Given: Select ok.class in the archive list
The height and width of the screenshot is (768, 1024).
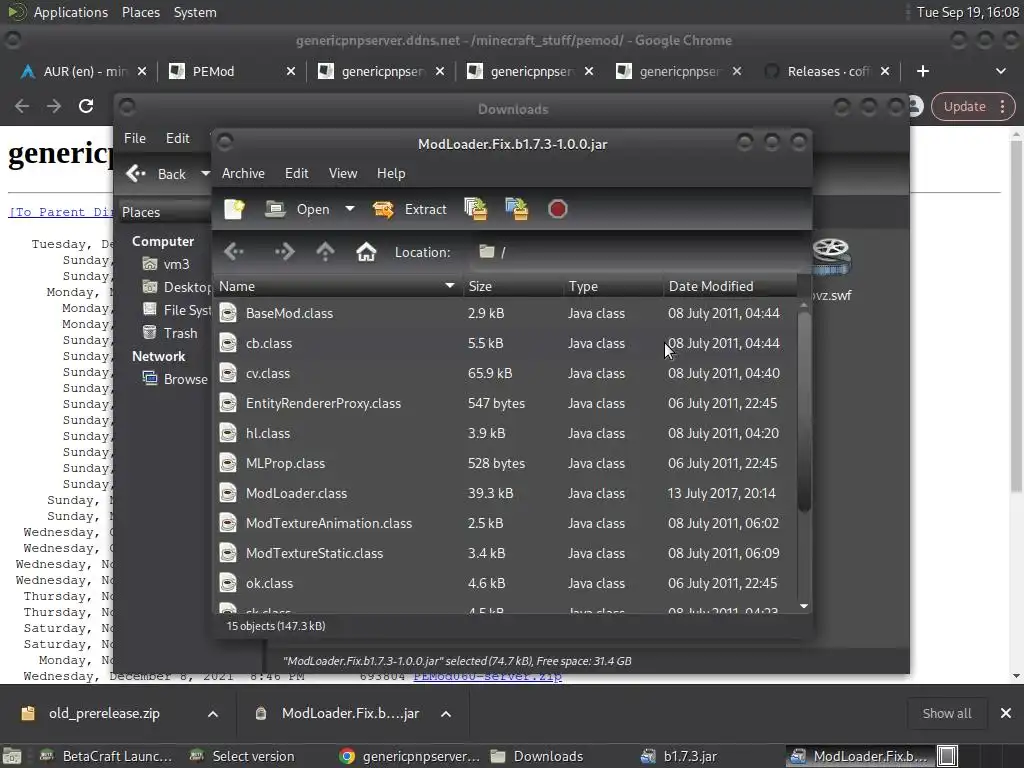Looking at the screenshot, I should pos(505,584).
